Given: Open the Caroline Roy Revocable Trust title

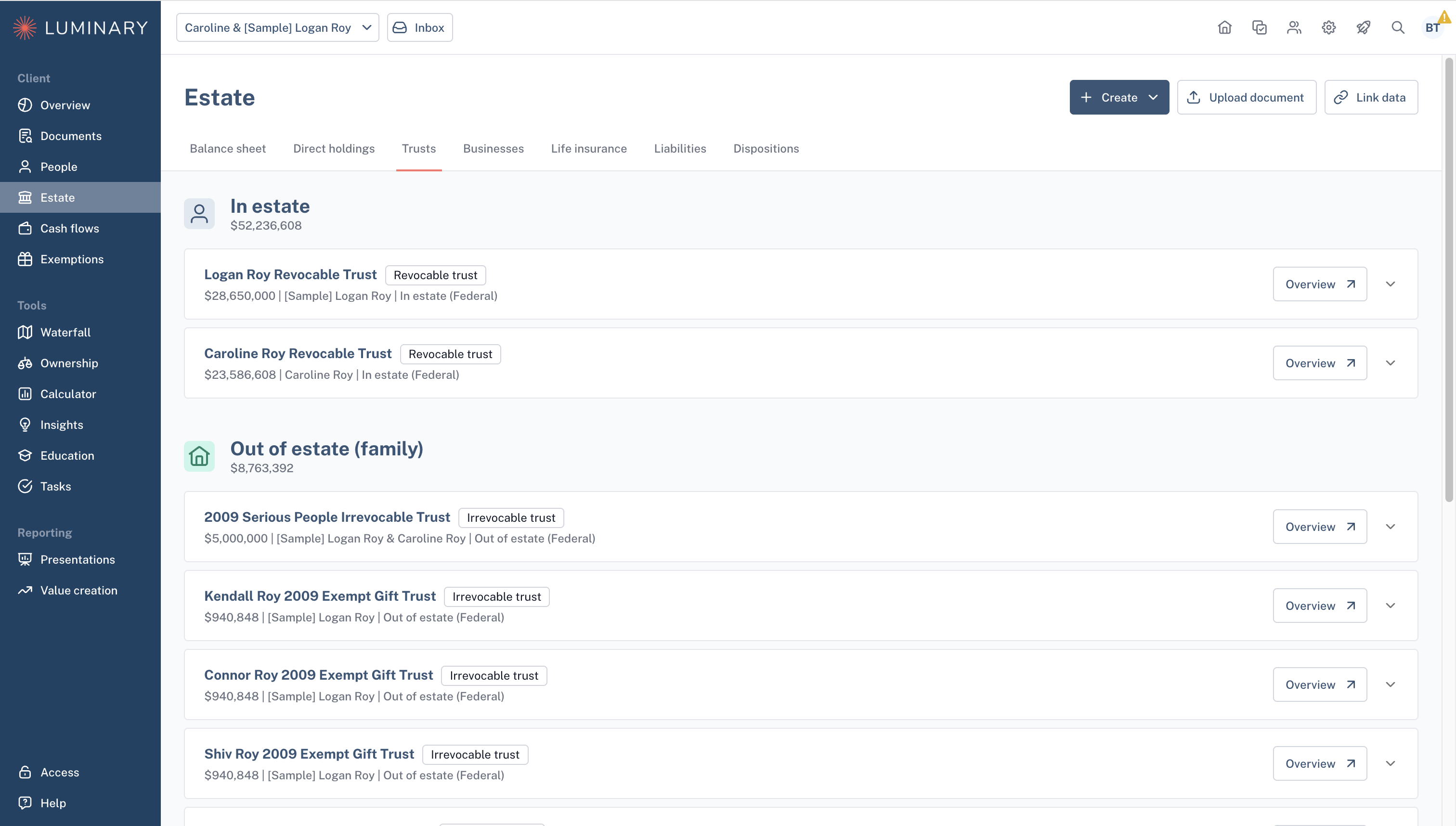Looking at the screenshot, I should click(298, 353).
